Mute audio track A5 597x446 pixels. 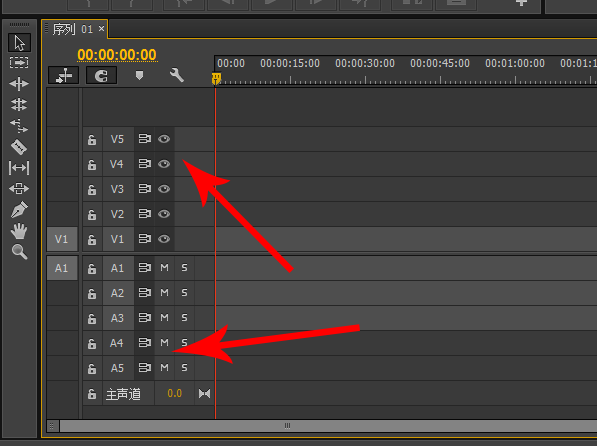pos(164,368)
